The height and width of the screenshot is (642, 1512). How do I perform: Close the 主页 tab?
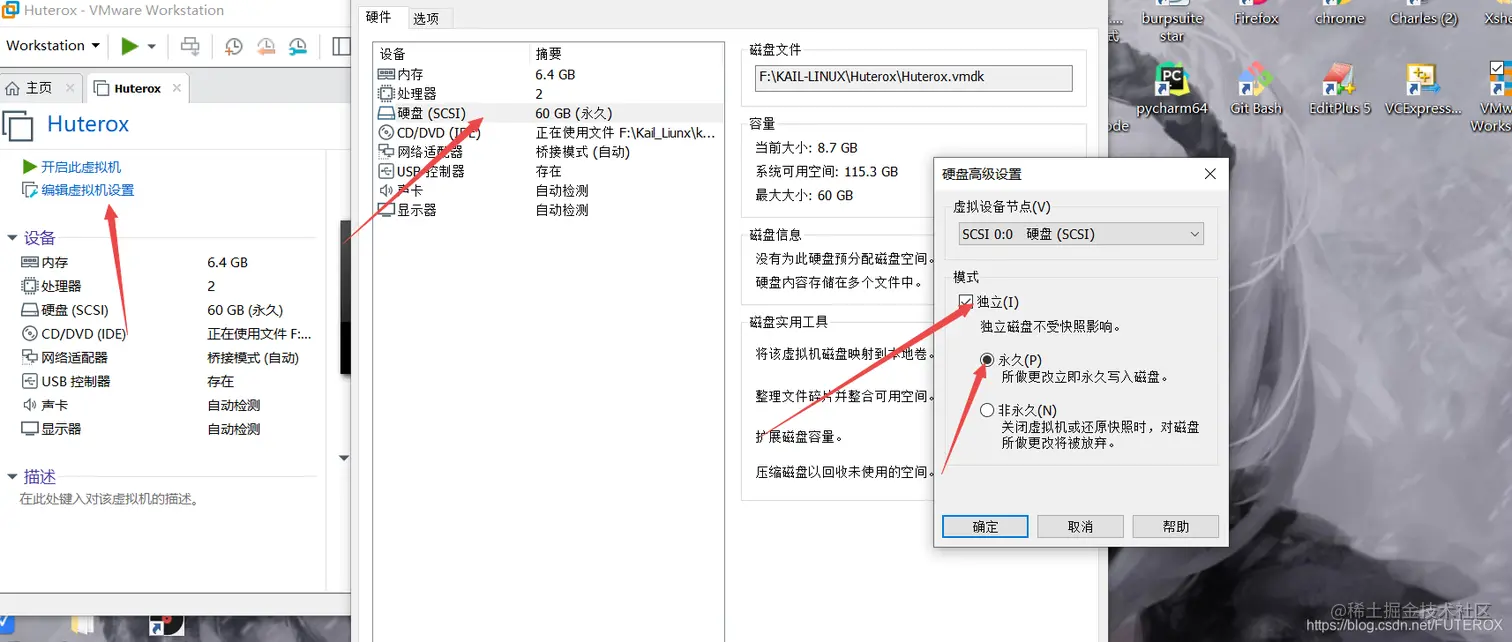click(x=70, y=88)
